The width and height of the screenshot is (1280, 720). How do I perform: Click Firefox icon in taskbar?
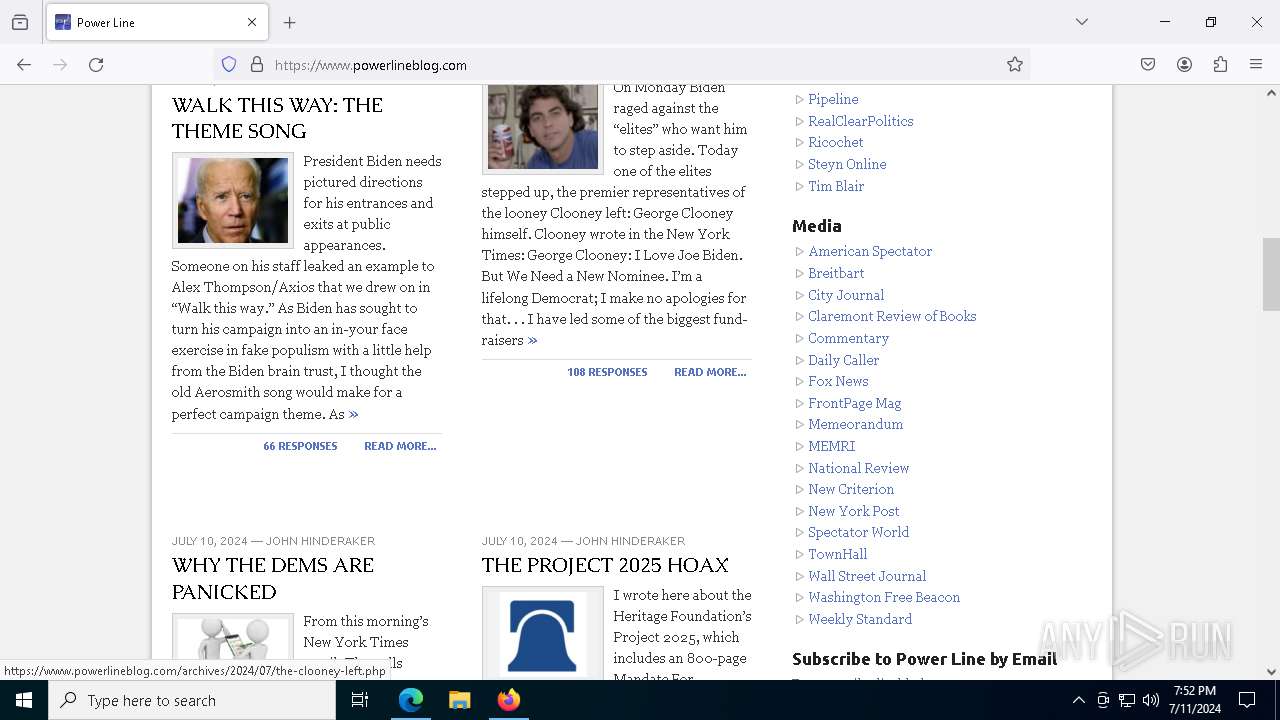pyautogui.click(x=509, y=700)
